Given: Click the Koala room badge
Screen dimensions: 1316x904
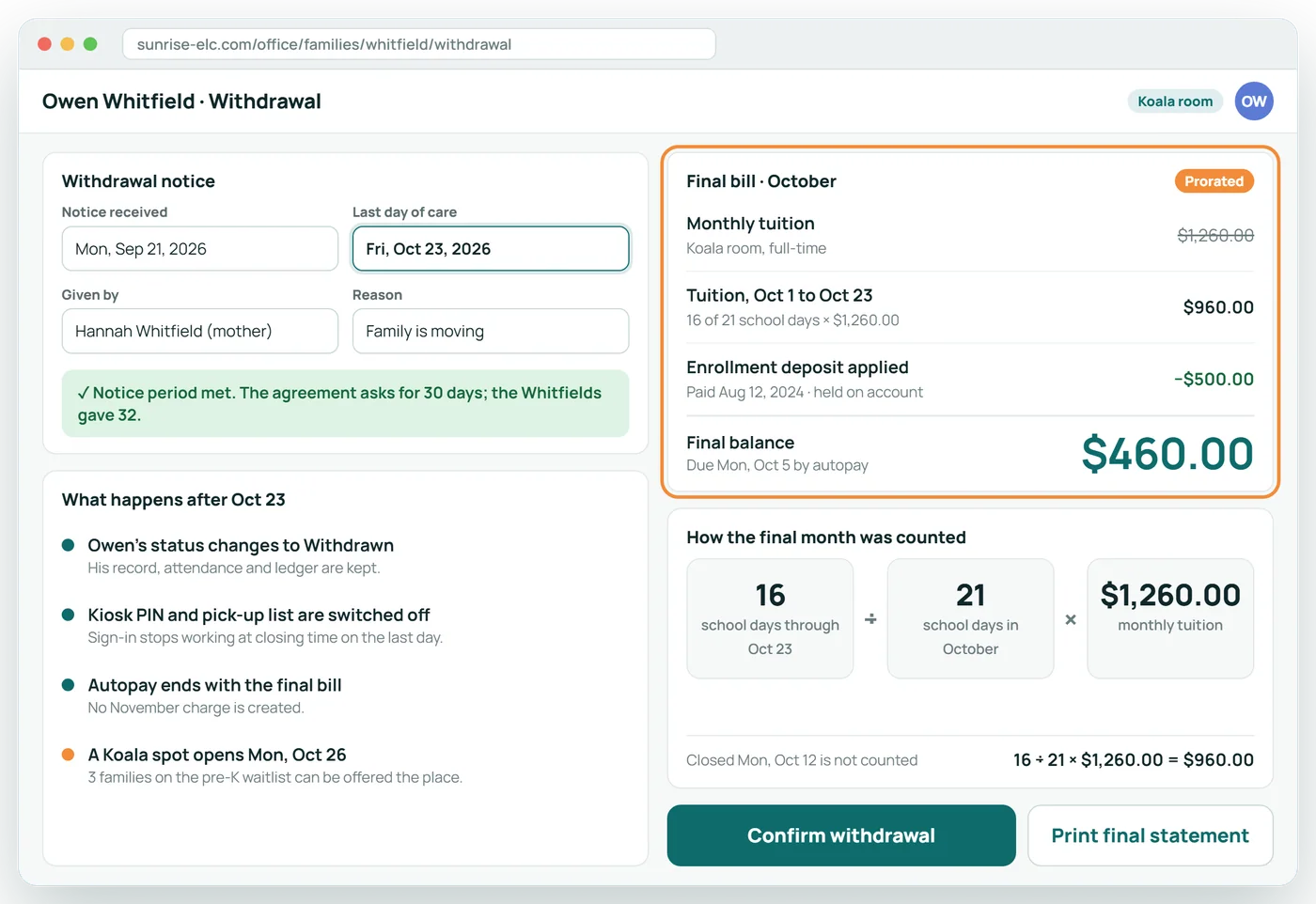Looking at the screenshot, I should (x=1175, y=101).
